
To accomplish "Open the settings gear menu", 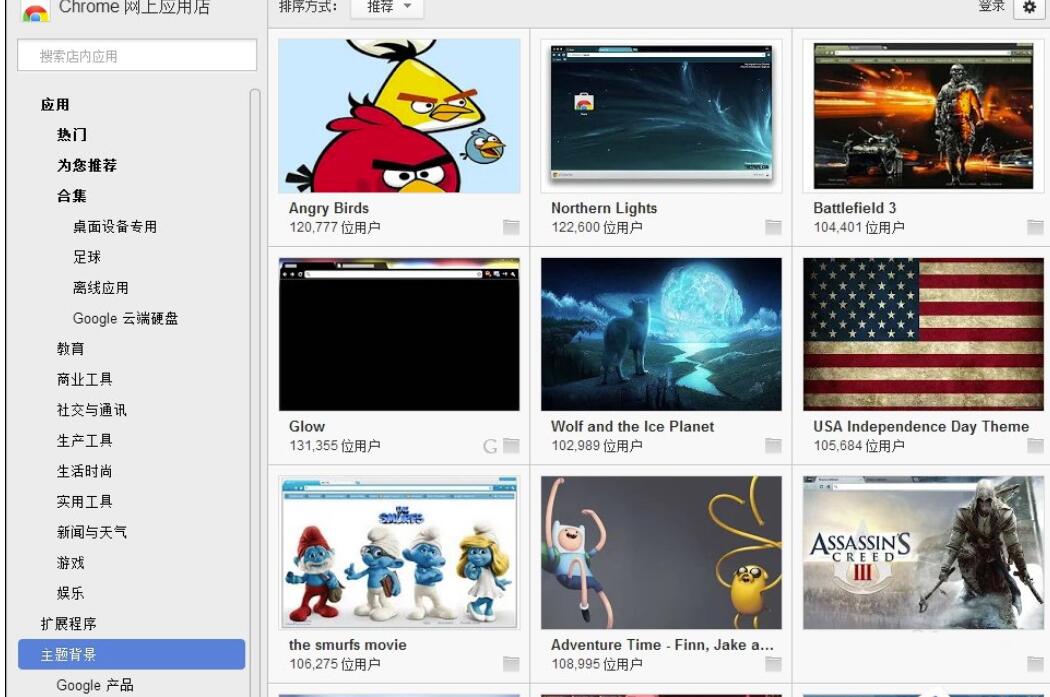I will point(1029,7).
